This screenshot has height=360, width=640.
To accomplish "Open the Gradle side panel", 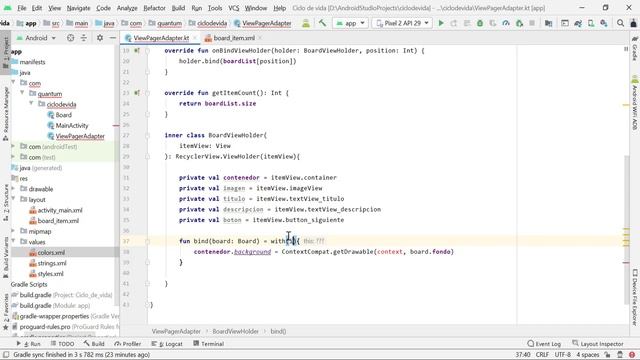I will [635, 48].
